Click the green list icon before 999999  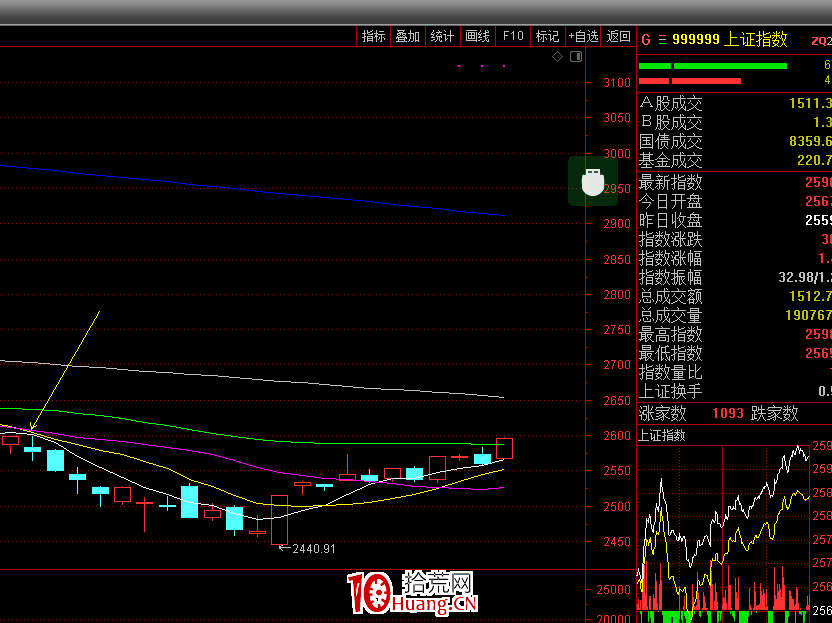(661, 40)
